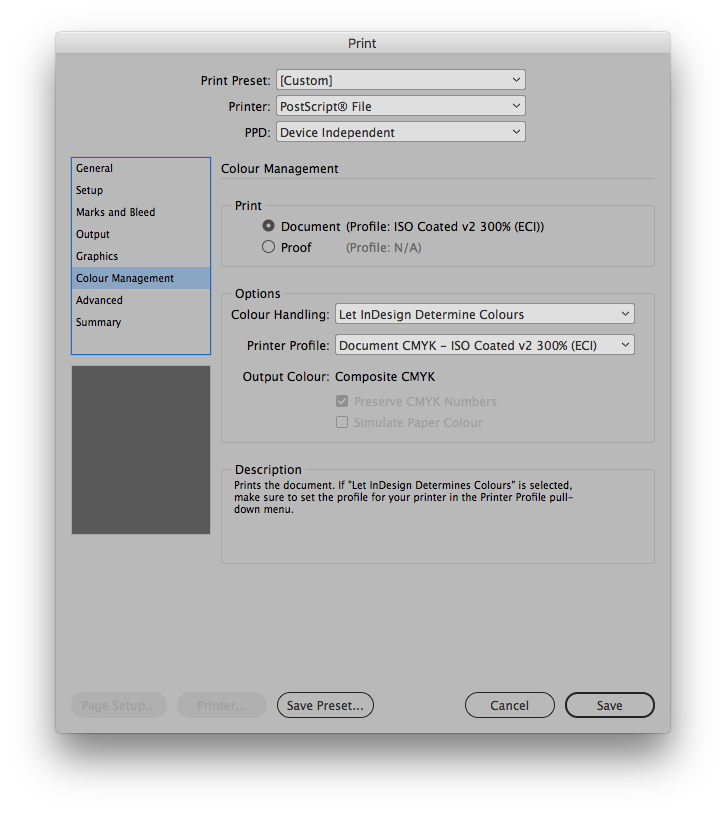Viewport: 726px width, 813px height.
Task: Click the greyed Printer... button
Action: click(221, 705)
